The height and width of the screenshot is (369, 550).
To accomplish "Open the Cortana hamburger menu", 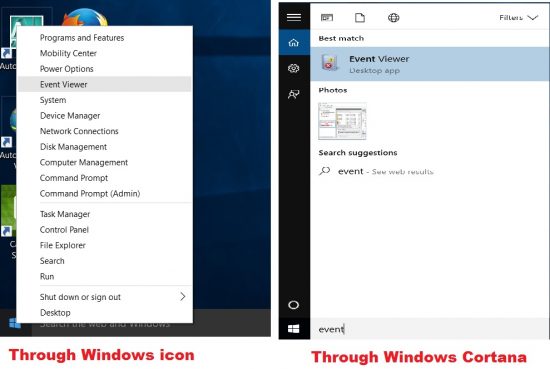I will click(x=294, y=17).
